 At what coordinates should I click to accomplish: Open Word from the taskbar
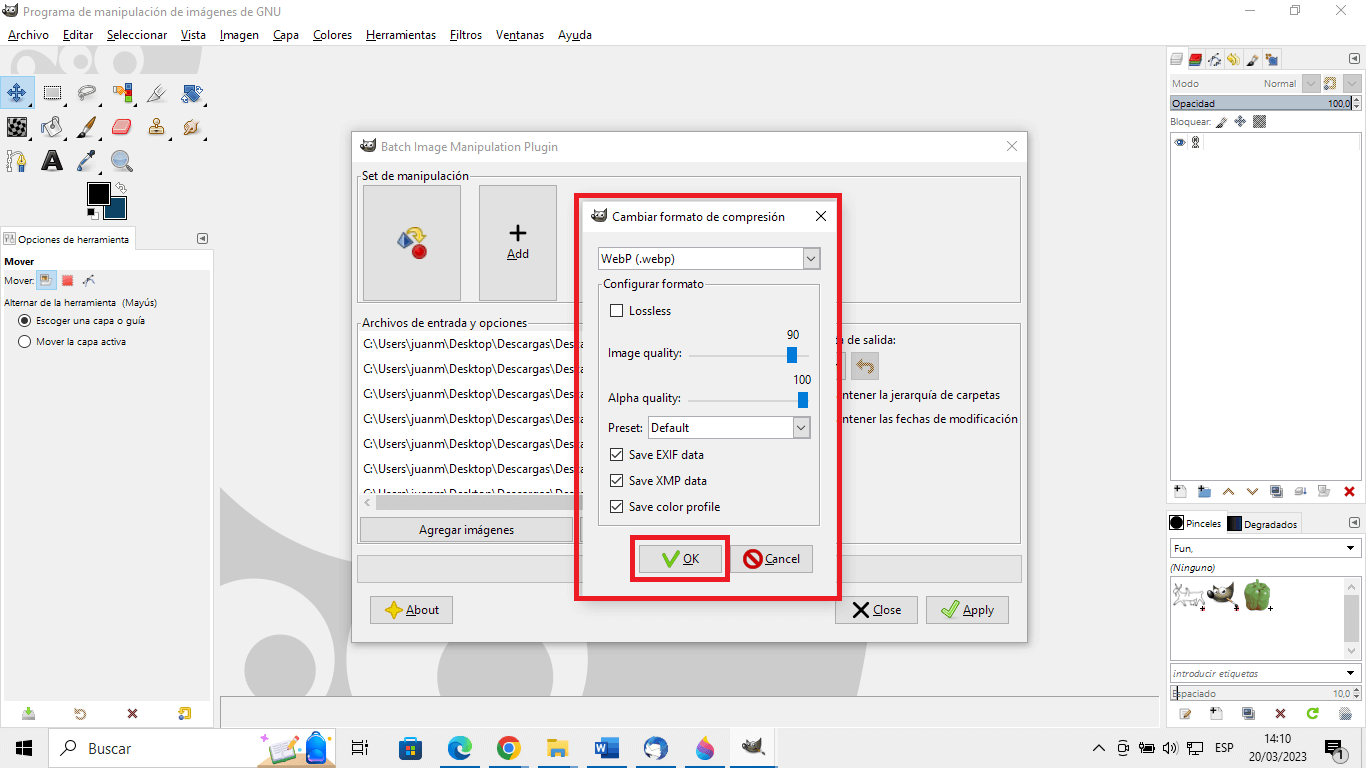pos(606,748)
